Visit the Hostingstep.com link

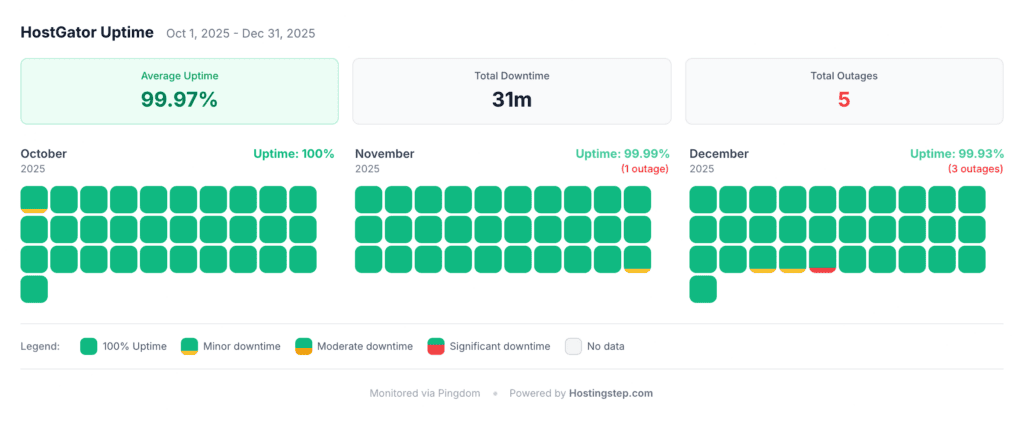coord(611,393)
